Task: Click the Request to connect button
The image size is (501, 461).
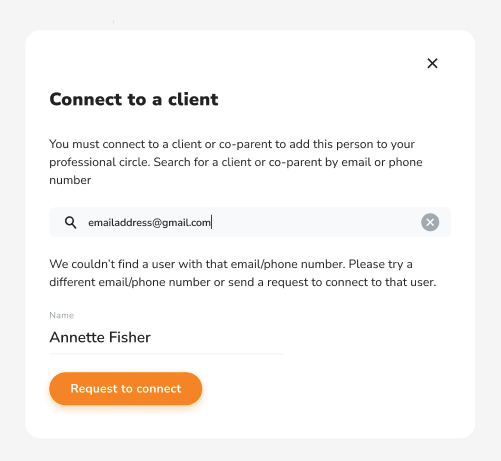Action: [x=126, y=389]
